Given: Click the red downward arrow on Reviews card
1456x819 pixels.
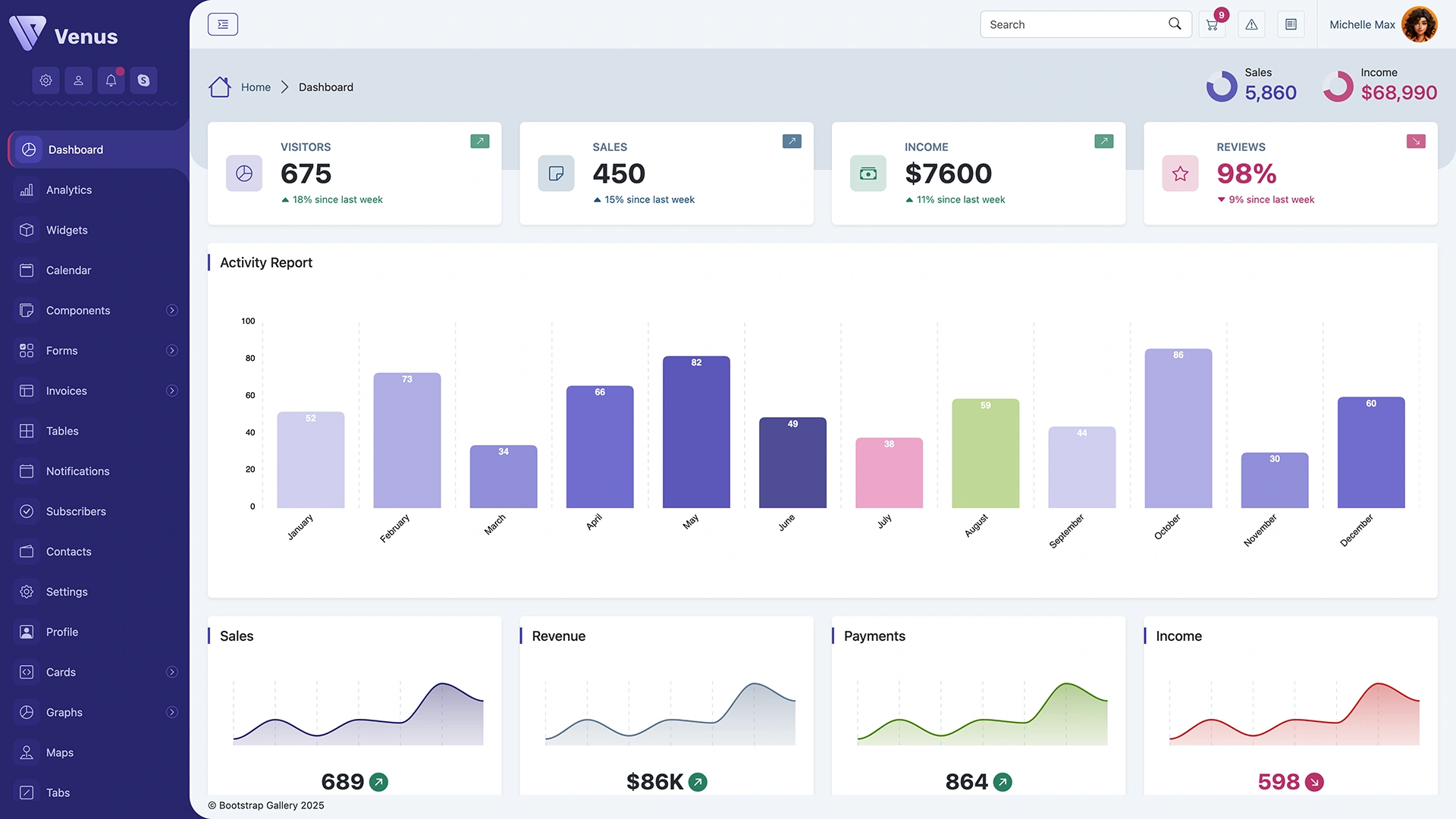Looking at the screenshot, I should tap(1415, 141).
